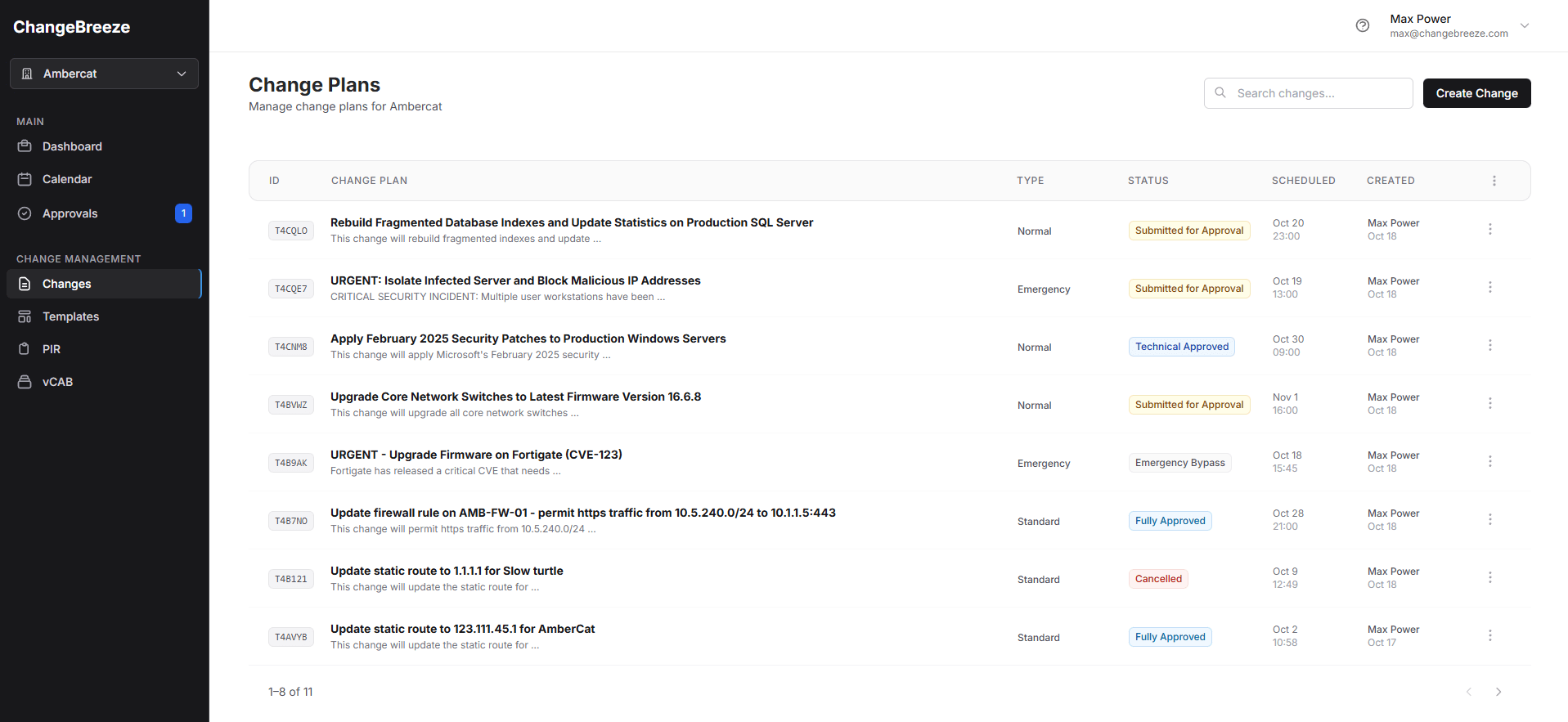Viewport: 1568px width, 722px height.
Task: Open the URGENT Isolate Infected Server change
Action: pyautogui.click(x=515, y=280)
